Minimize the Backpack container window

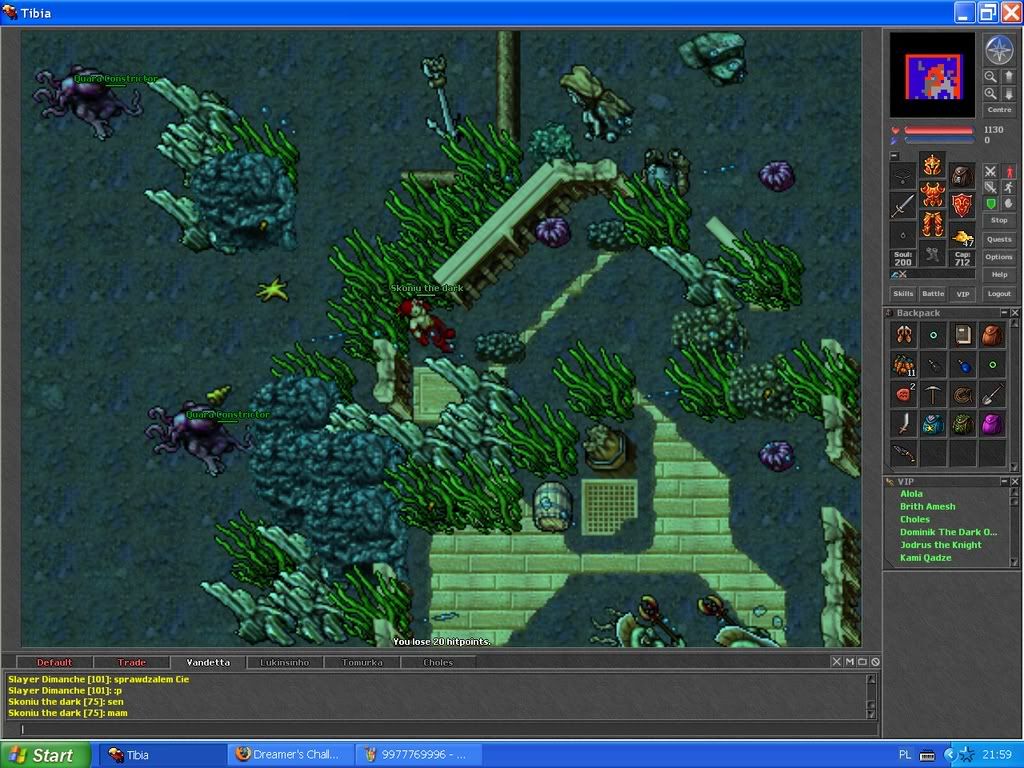click(1004, 313)
